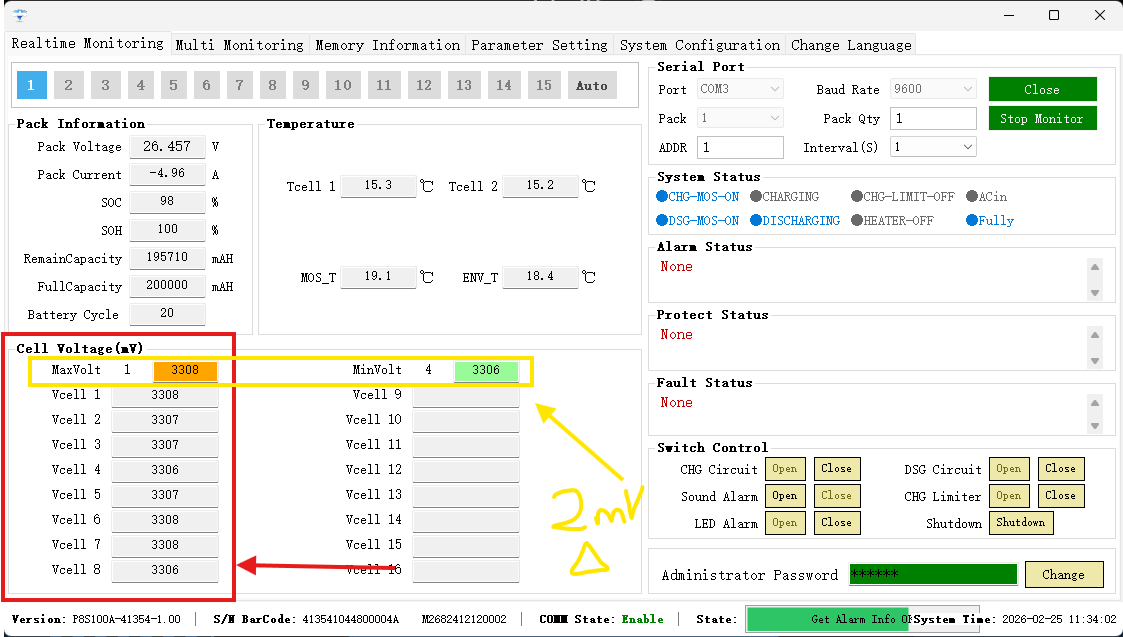Click the Administrator Password field
Viewport: 1123px width, 637px height.
tap(933, 575)
